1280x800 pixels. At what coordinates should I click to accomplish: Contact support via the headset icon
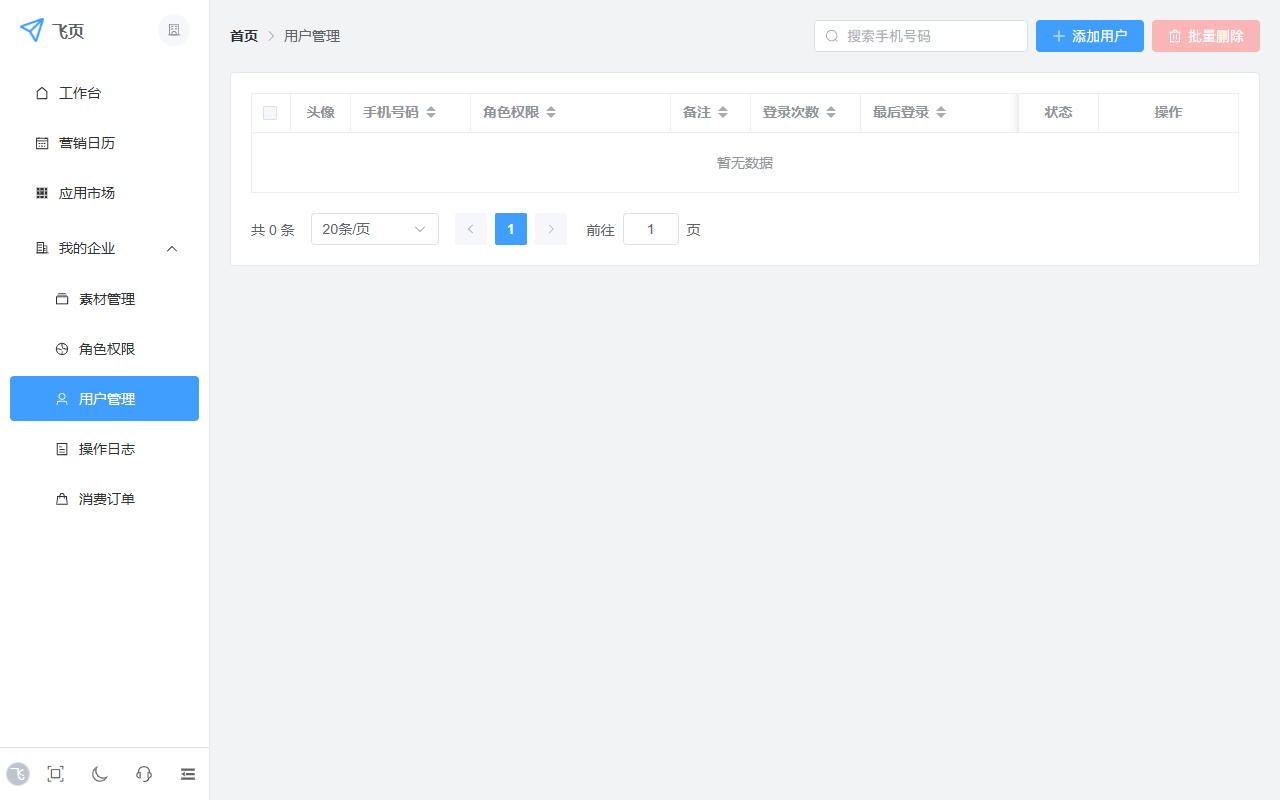coord(143,773)
